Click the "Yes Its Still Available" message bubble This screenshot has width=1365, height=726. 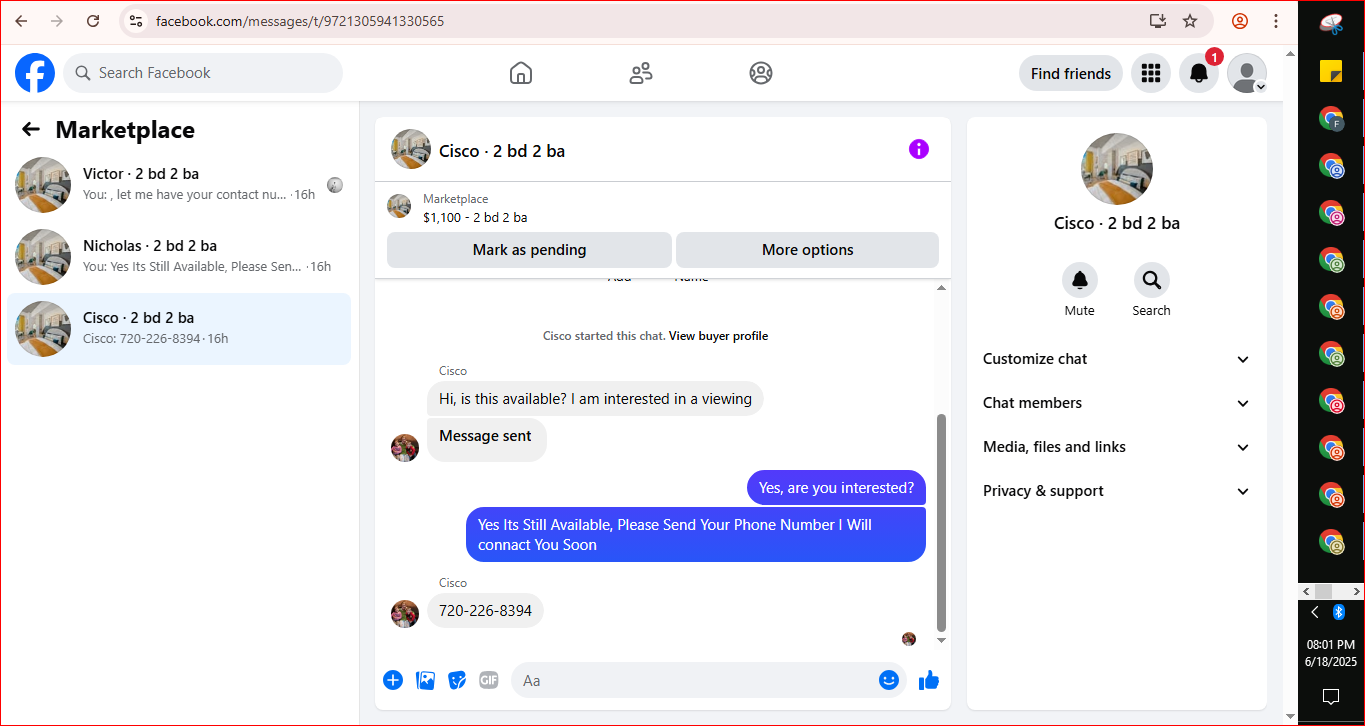pyautogui.click(x=696, y=535)
